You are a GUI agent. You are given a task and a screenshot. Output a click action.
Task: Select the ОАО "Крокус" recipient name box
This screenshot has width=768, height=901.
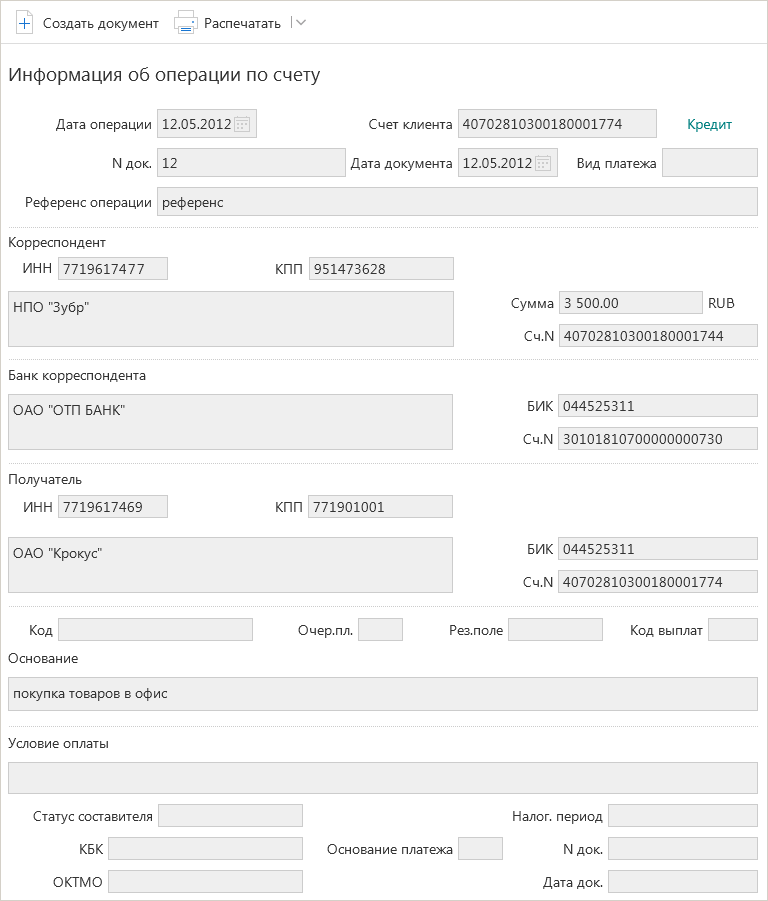point(230,565)
